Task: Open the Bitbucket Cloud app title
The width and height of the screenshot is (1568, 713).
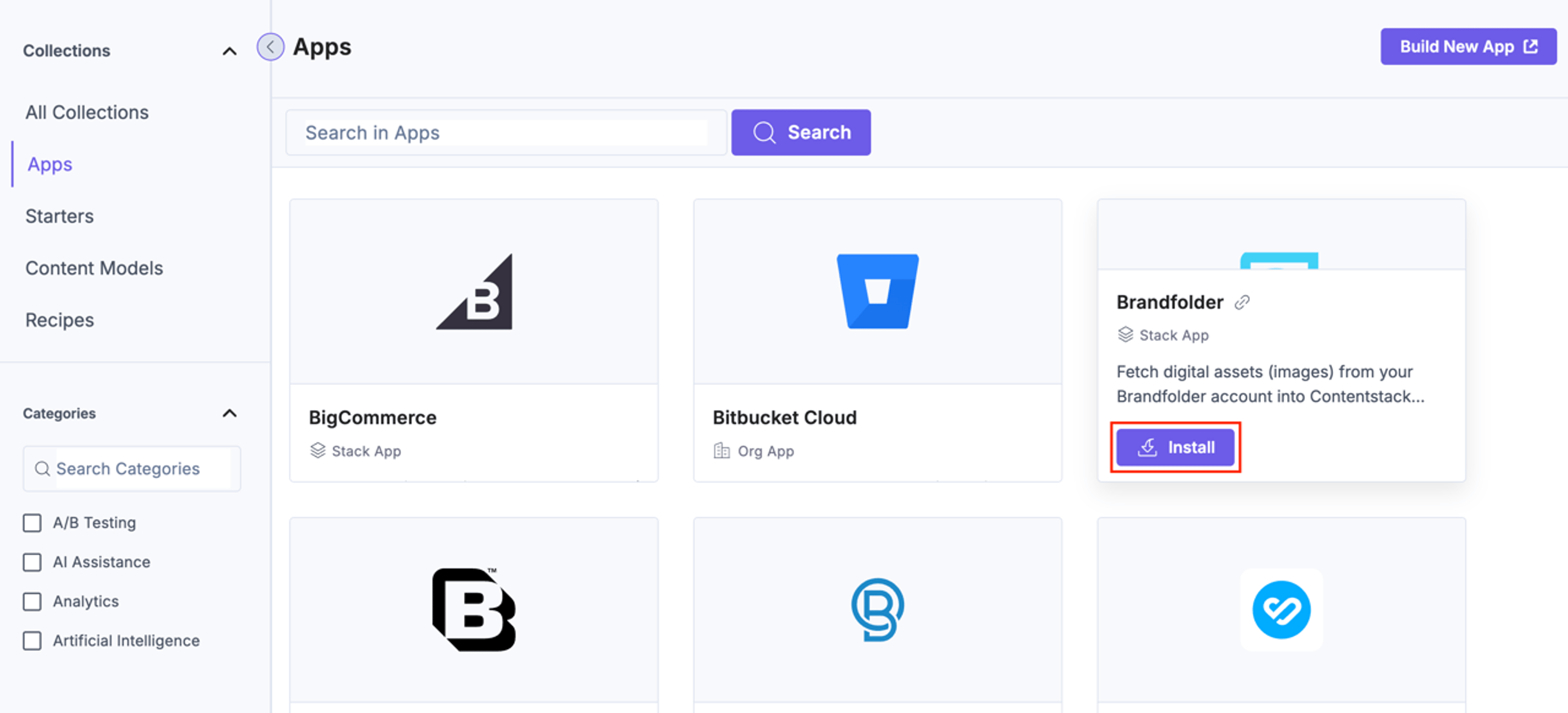Action: pos(784,418)
